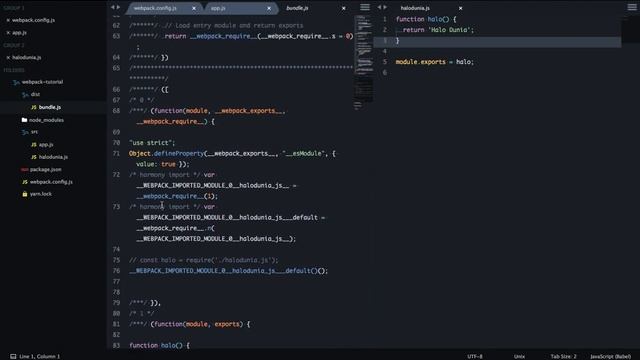The width and height of the screenshot is (640, 360).
Task: Close webpack.config.js in open files sidebar
Action: (x=8, y=20)
